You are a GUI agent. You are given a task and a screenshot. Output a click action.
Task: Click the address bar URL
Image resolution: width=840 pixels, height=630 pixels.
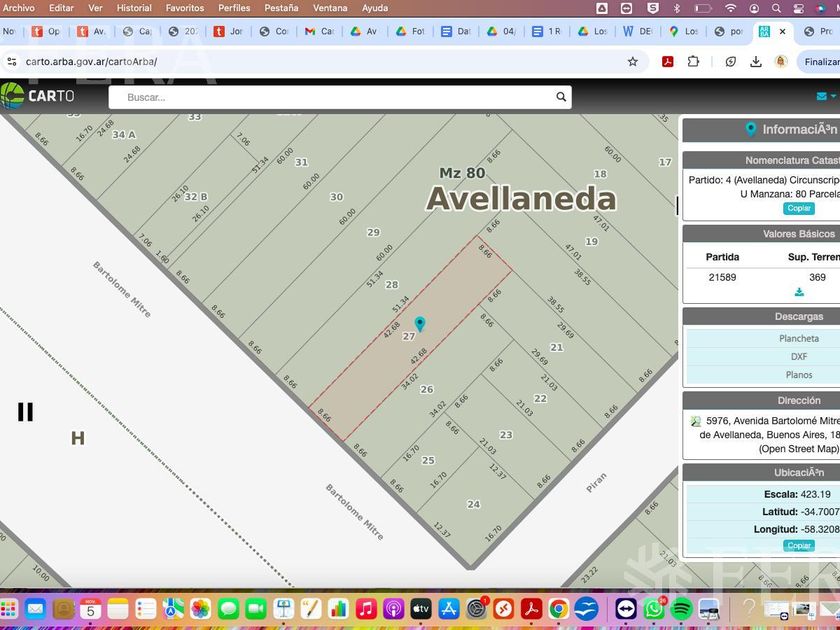(300, 61)
